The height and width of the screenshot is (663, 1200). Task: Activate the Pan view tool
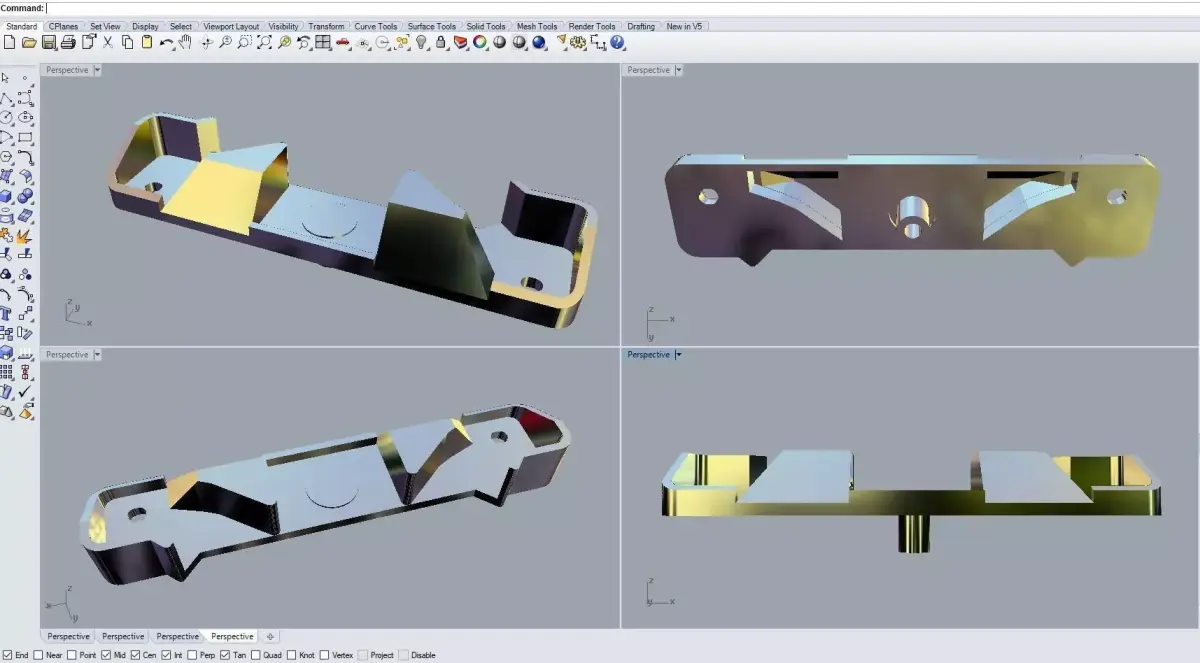(184, 42)
